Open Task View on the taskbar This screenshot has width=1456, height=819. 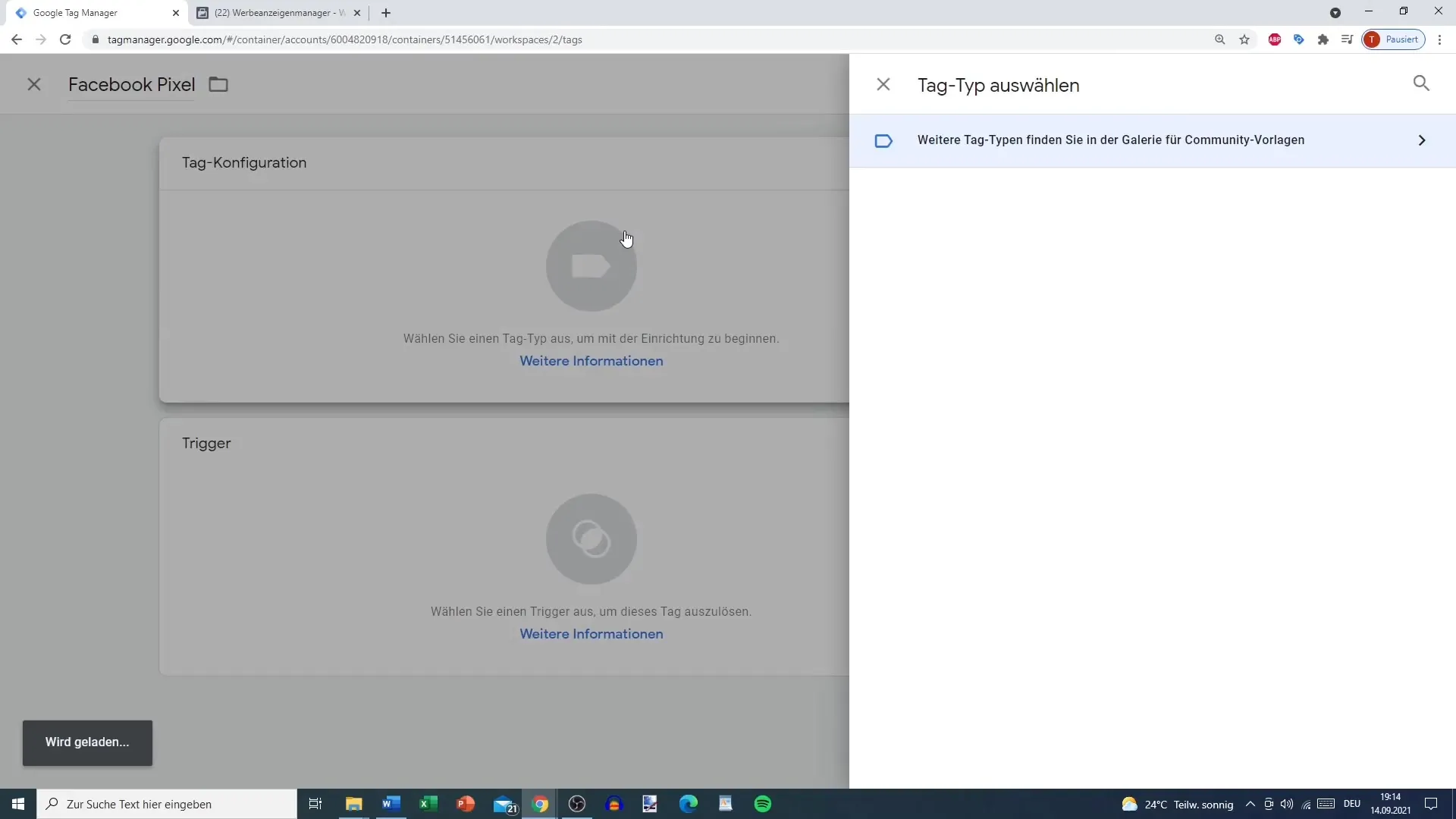(315, 804)
